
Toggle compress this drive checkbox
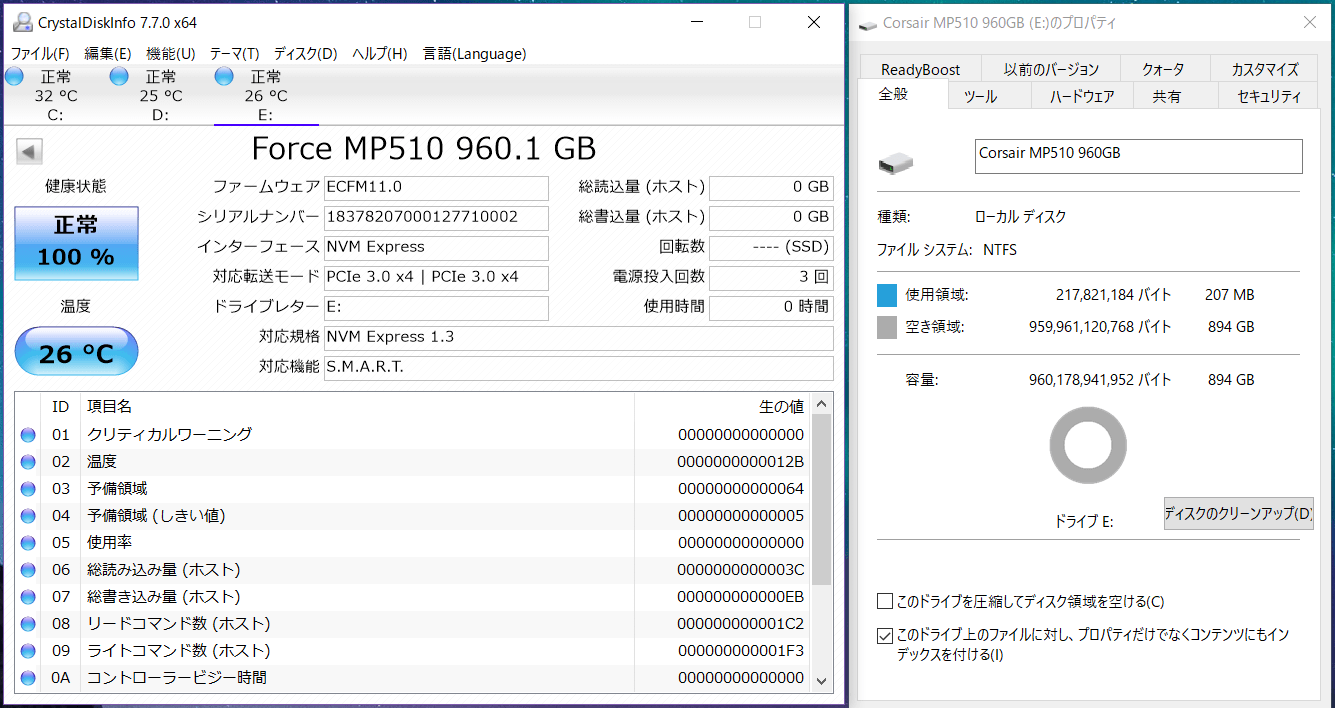[x=885, y=602]
